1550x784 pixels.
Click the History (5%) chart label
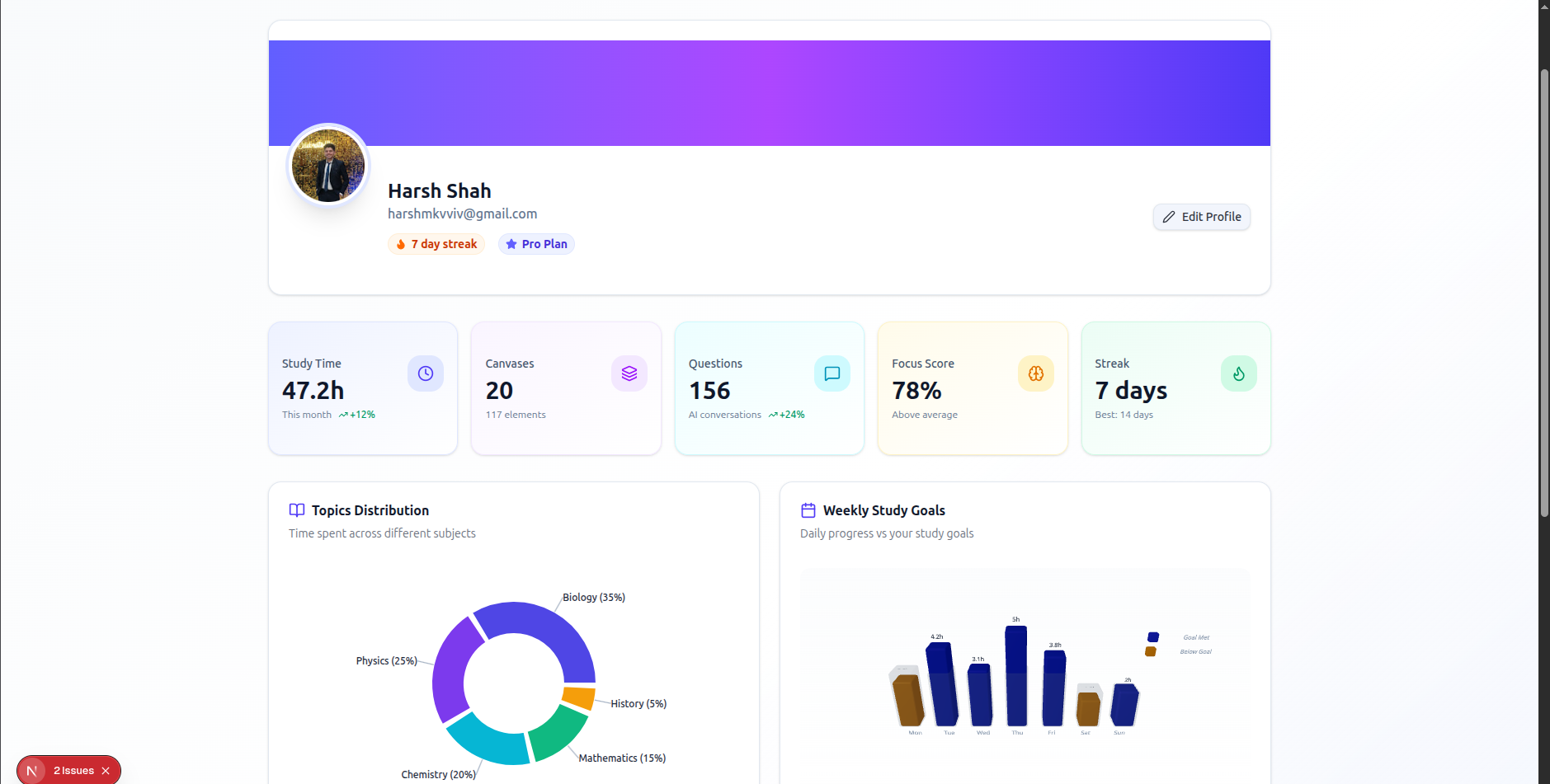click(x=638, y=704)
